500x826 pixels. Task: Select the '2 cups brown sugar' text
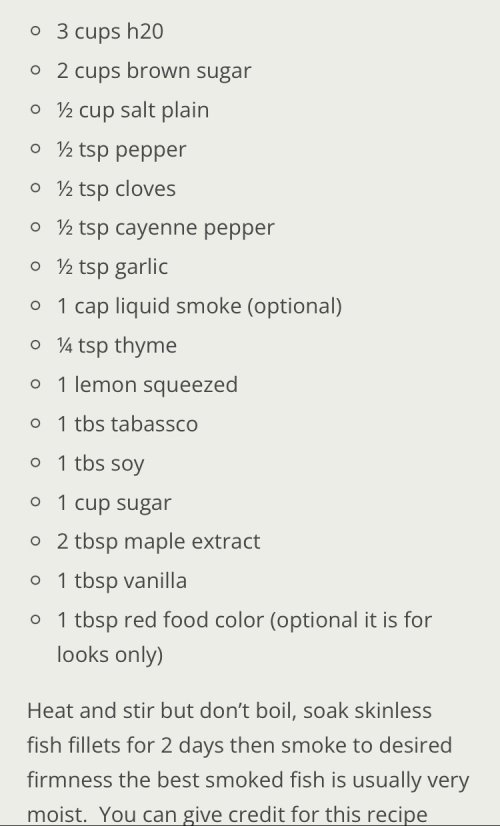pyautogui.click(x=154, y=71)
